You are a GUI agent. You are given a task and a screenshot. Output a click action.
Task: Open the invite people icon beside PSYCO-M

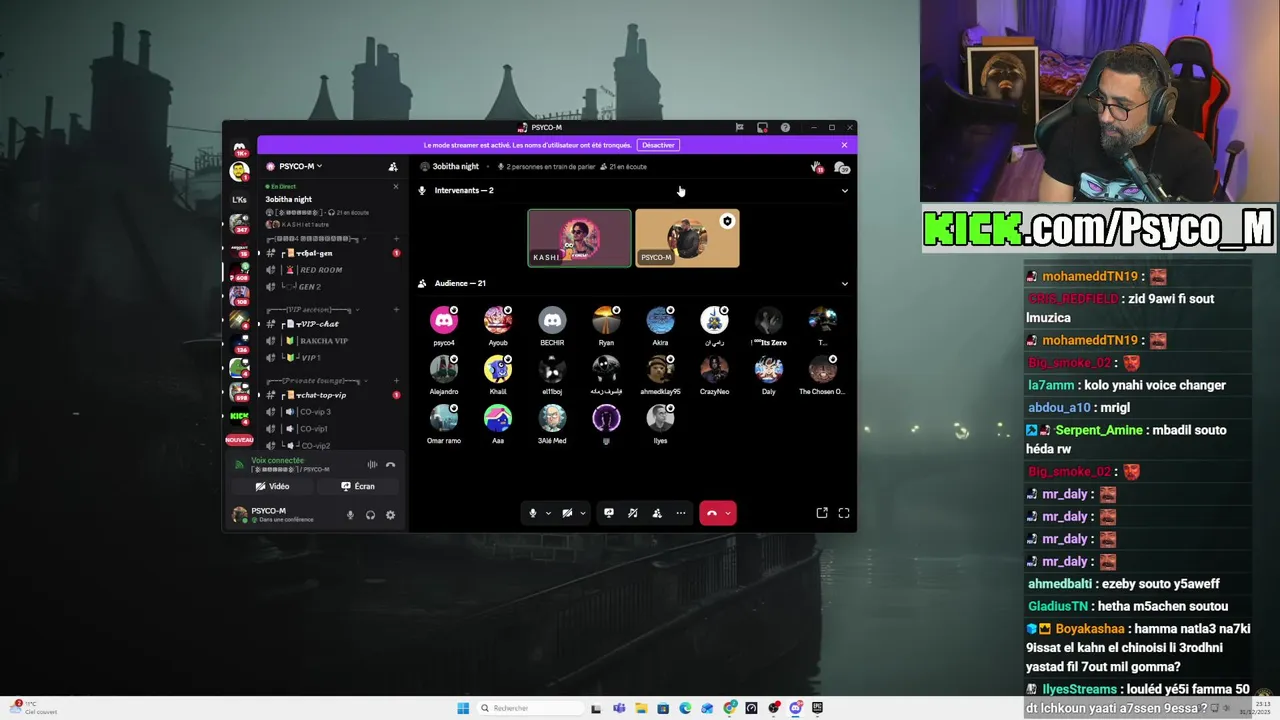[393, 166]
